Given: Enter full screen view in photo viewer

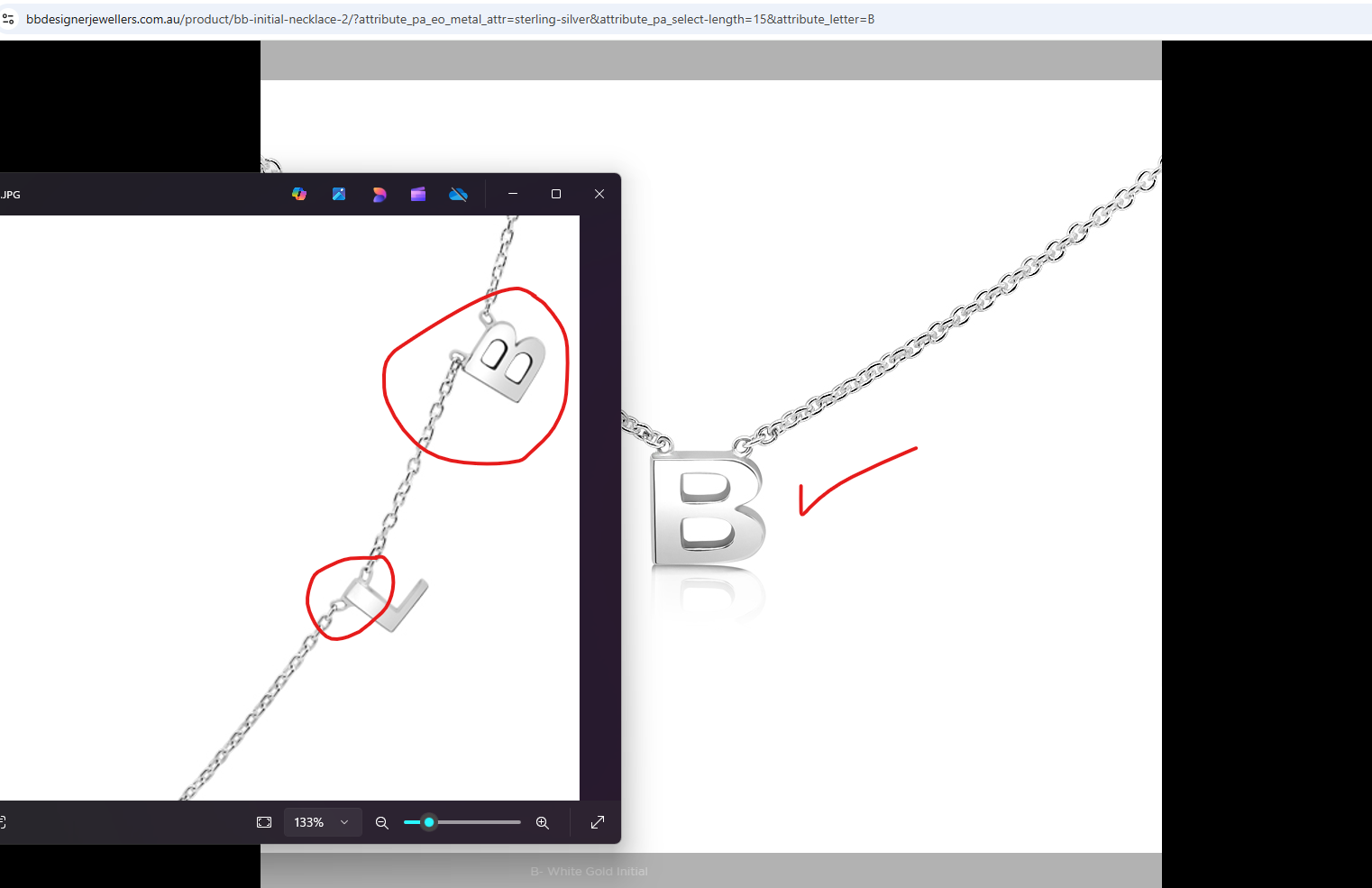Looking at the screenshot, I should (x=598, y=822).
